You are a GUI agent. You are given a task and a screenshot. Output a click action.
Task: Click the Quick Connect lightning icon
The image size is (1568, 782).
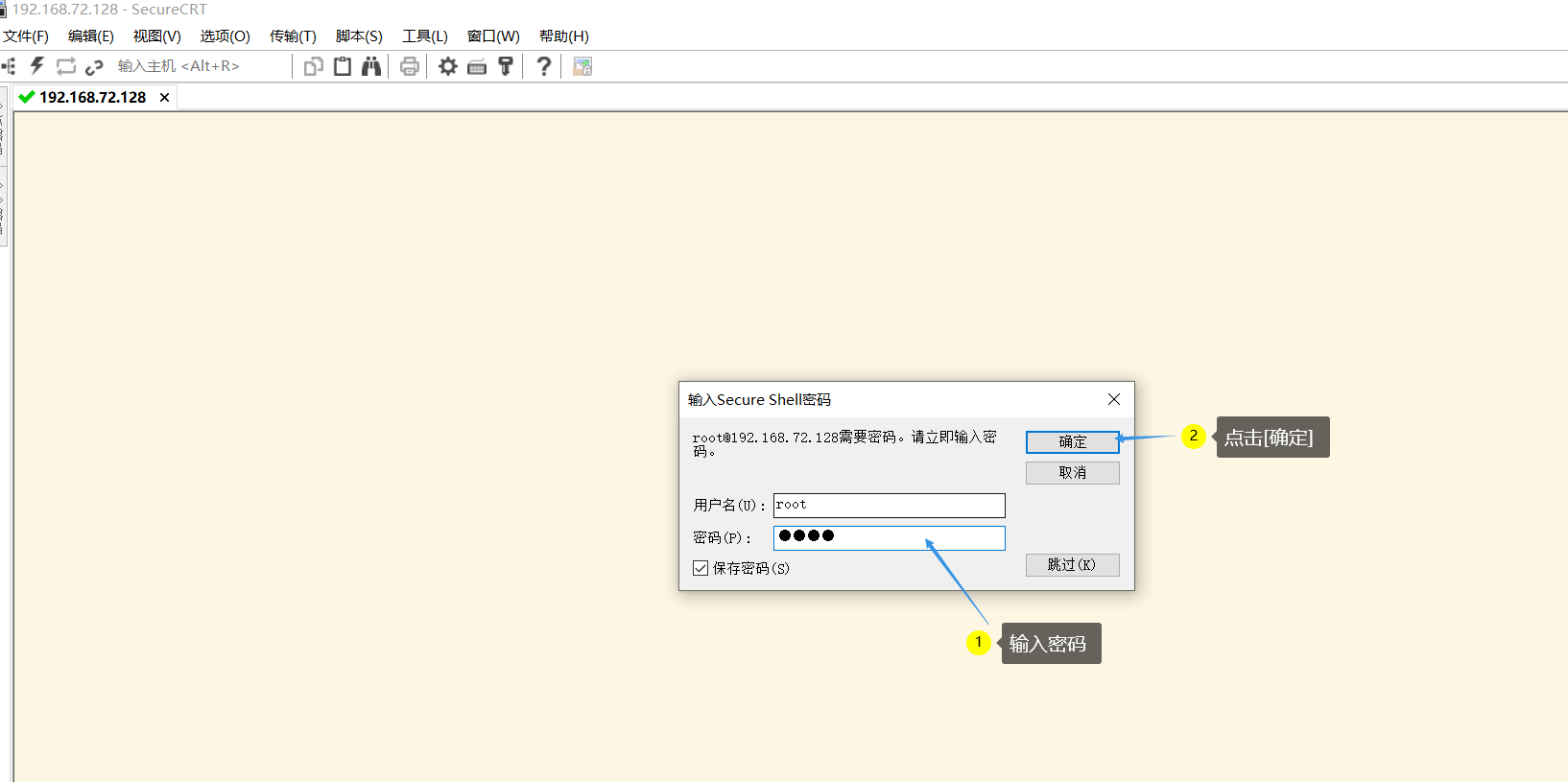[x=37, y=66]
